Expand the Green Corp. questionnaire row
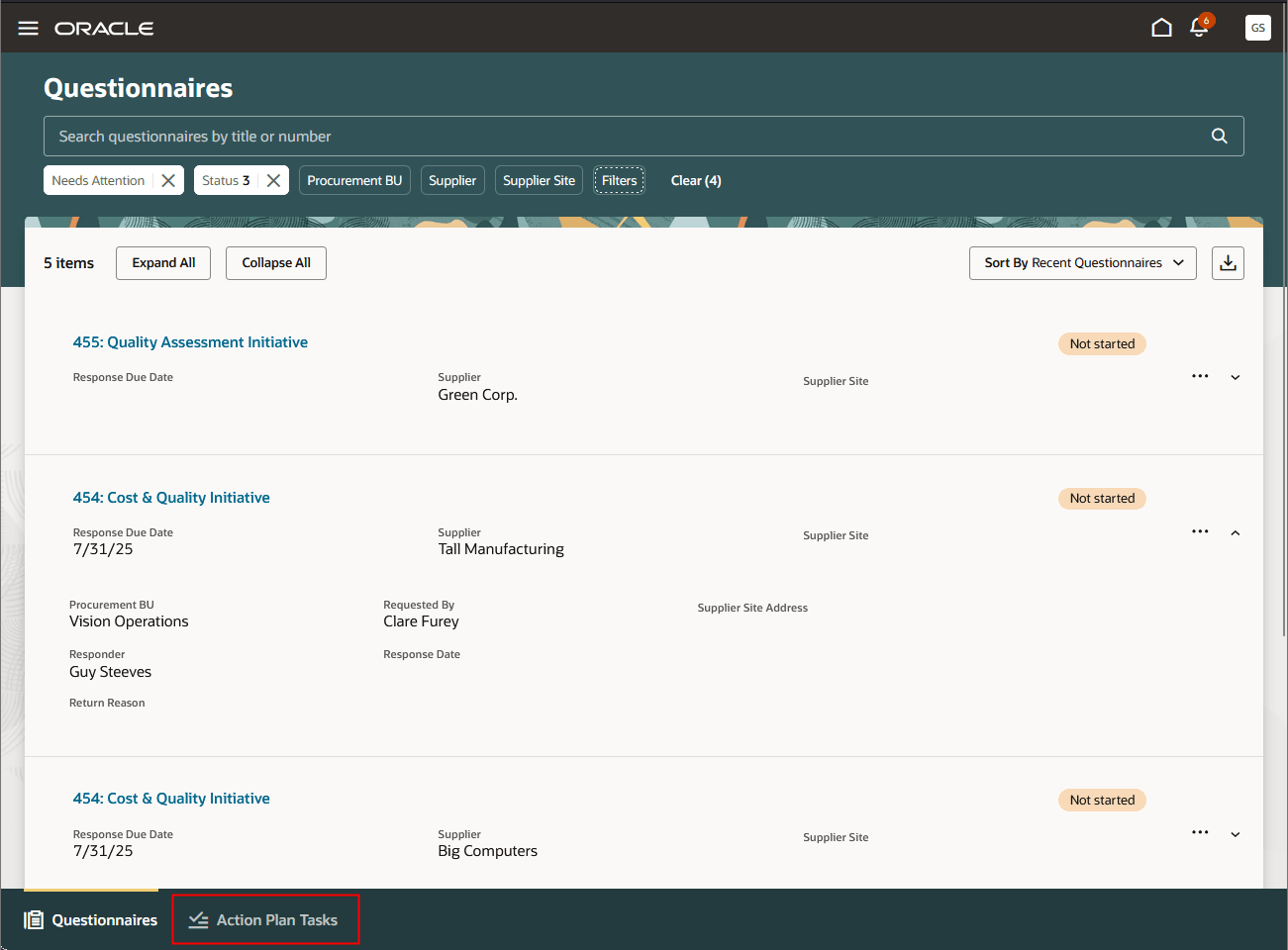 tap(1236, 377)
